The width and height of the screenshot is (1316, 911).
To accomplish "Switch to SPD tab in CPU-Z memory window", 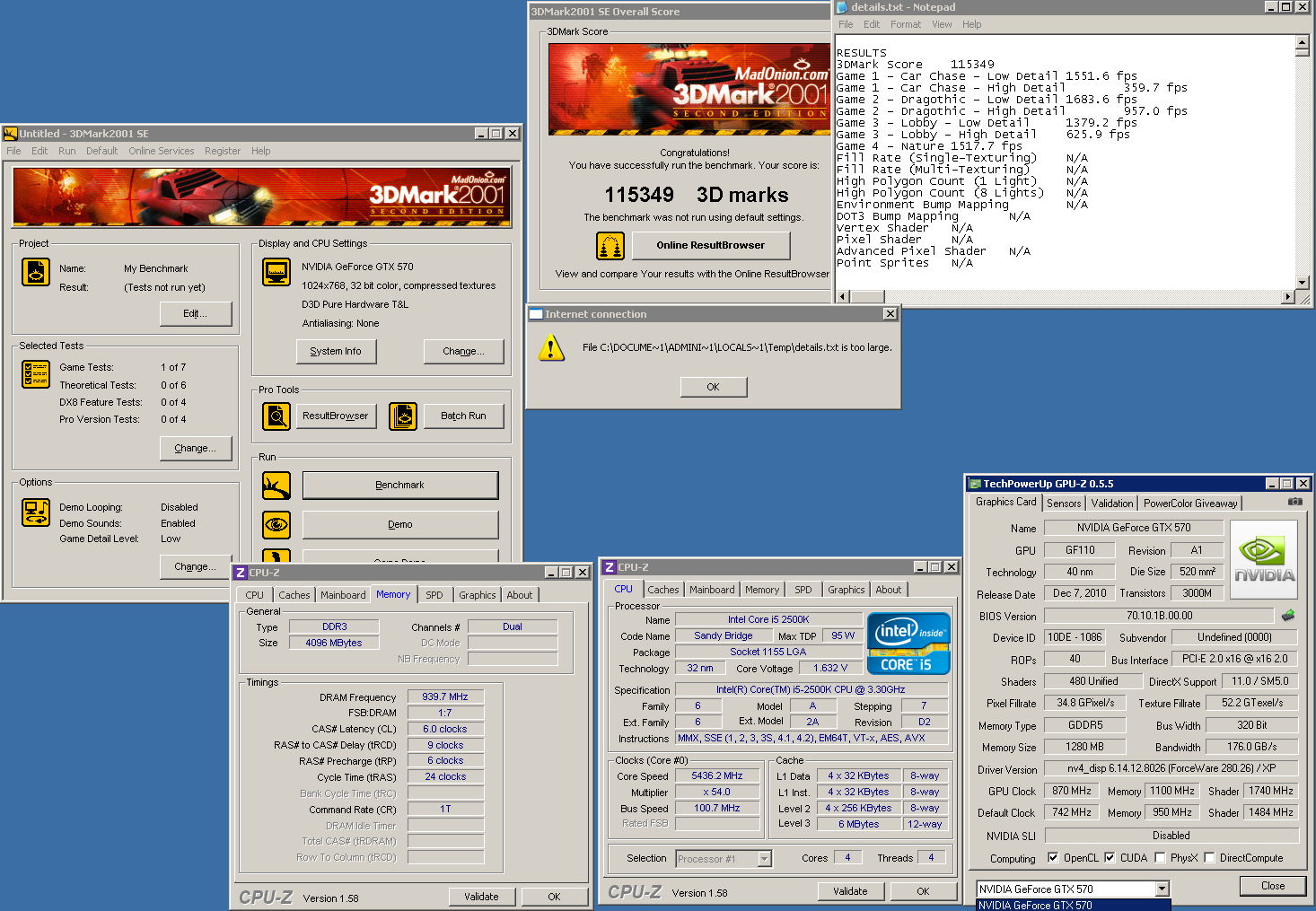I will 434,595.
